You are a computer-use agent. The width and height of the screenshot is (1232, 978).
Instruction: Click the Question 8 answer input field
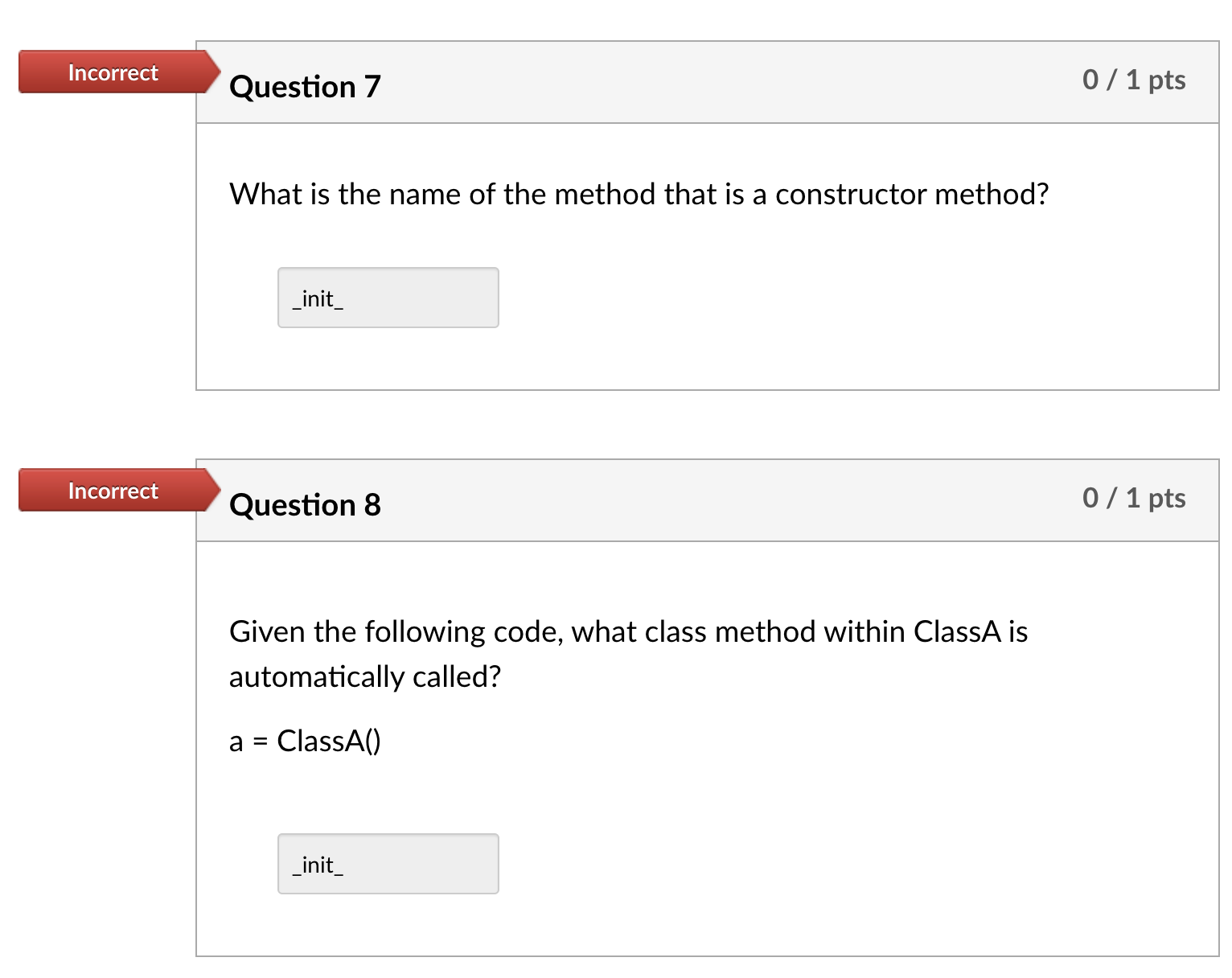click(x=388, y=864)
